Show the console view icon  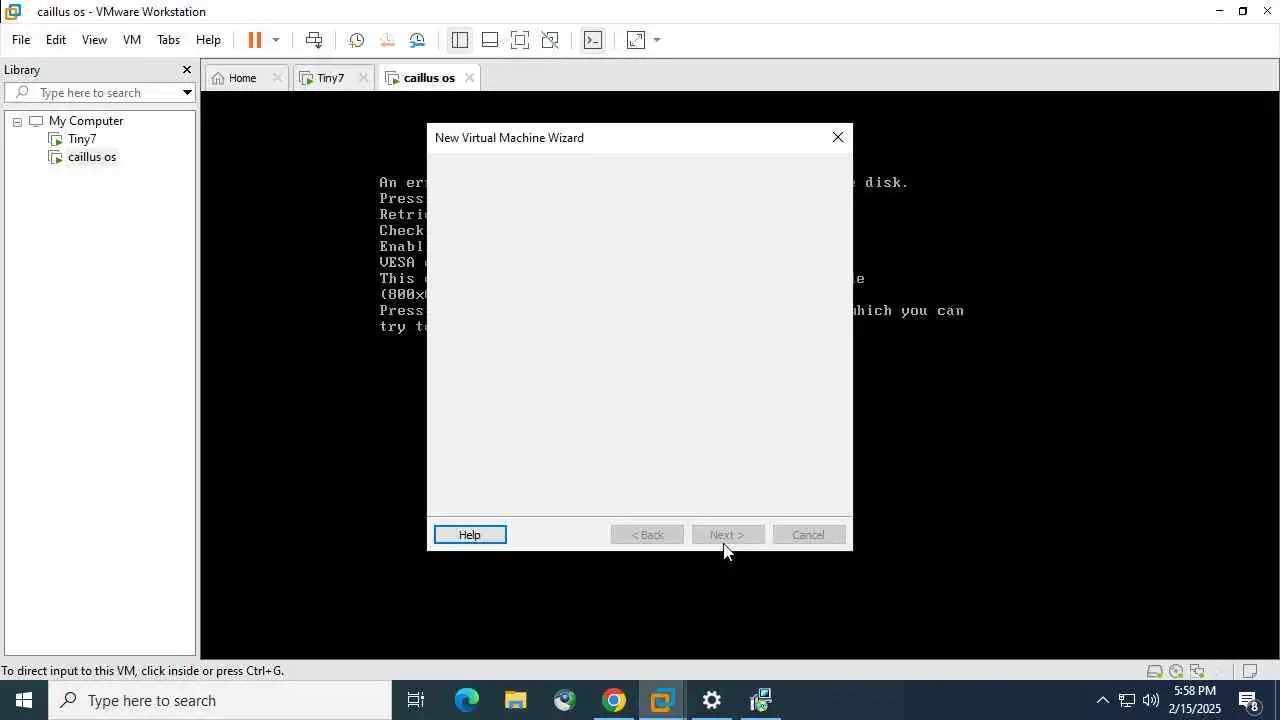click(593, 40)
